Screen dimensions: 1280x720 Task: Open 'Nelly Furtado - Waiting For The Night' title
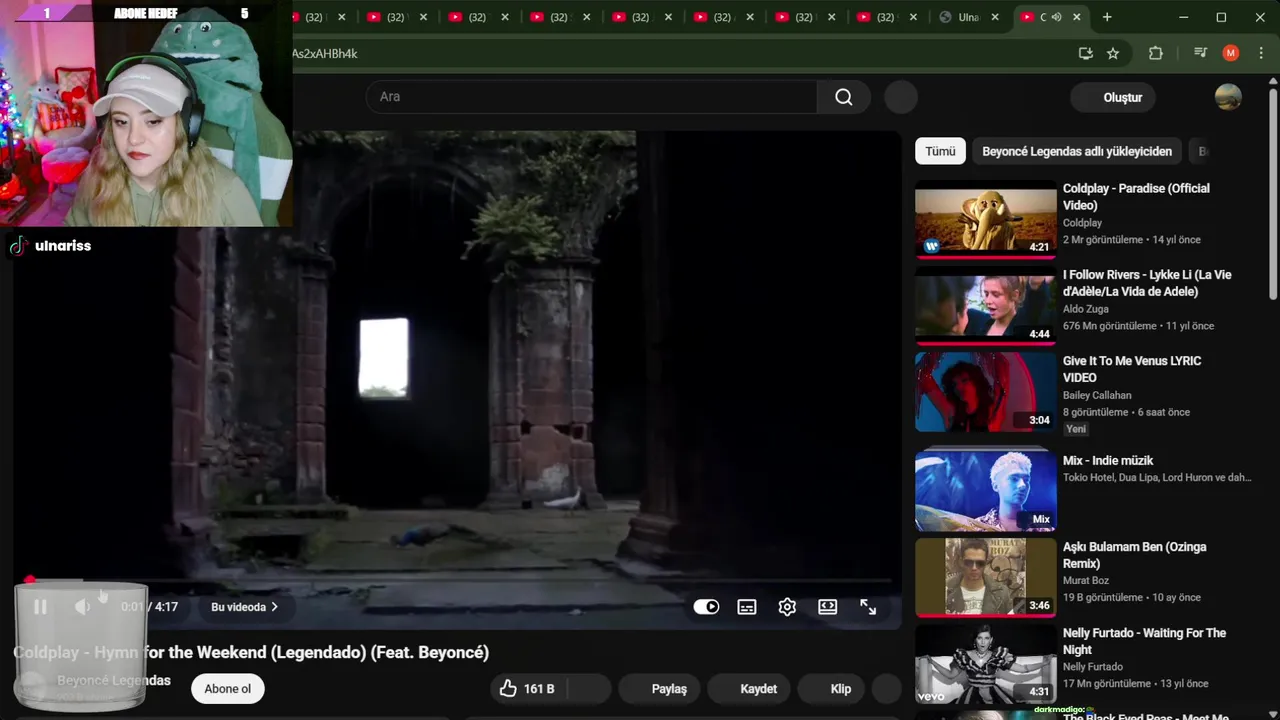click(1144, 641)
